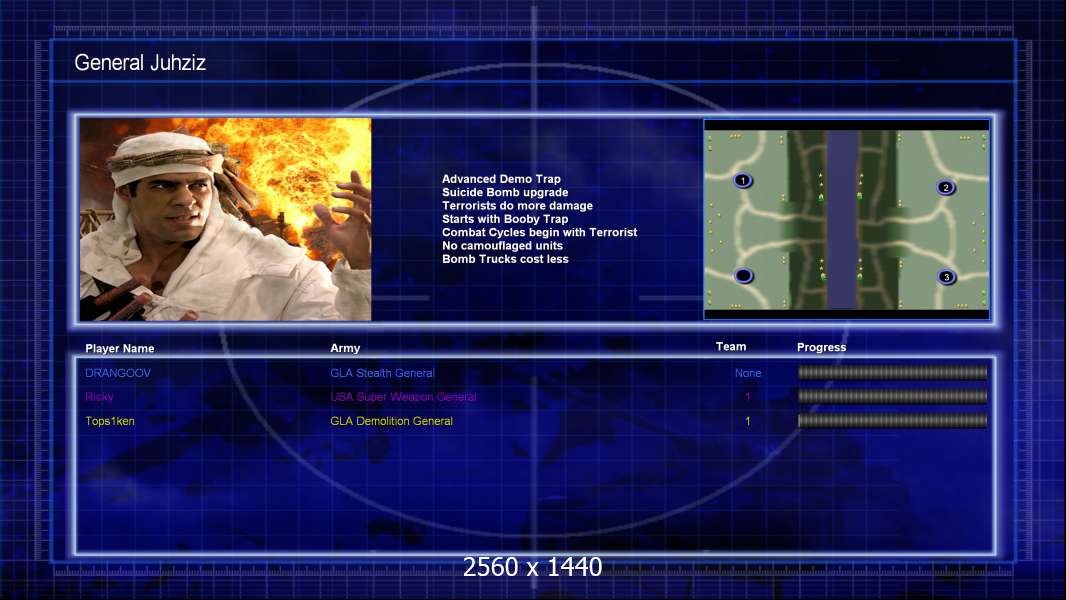Click the 'Suicide Bomb upgrade' ability line

505,192
